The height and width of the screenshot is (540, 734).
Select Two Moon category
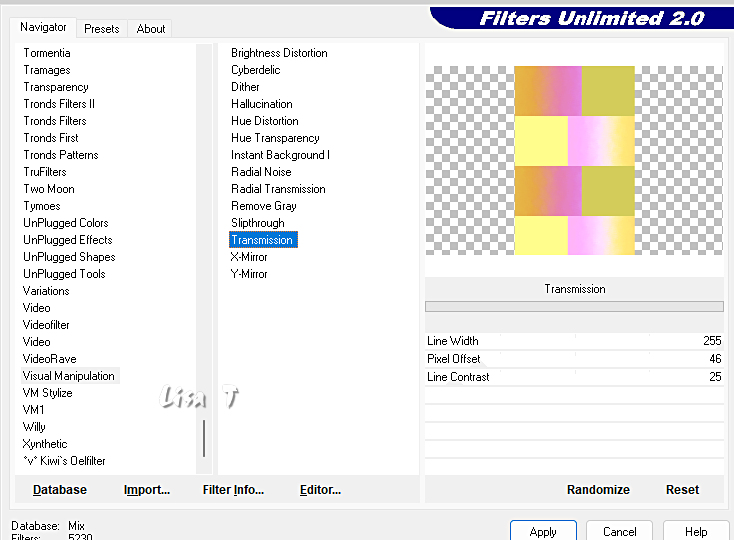(x=49, y=189)
